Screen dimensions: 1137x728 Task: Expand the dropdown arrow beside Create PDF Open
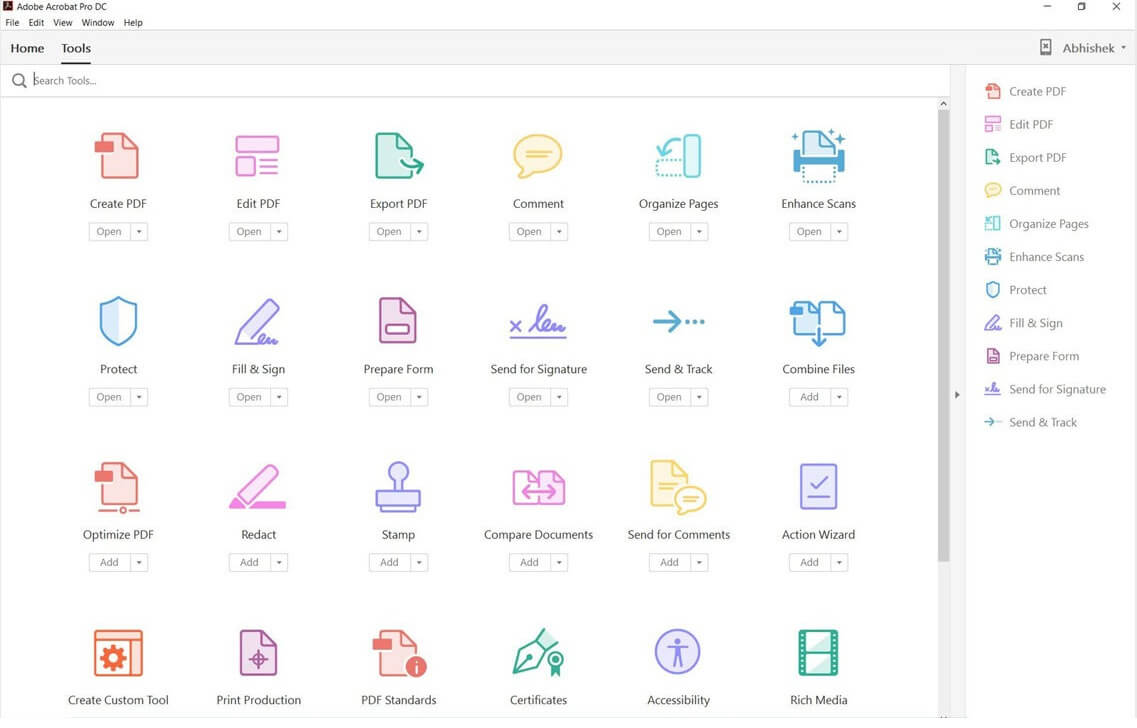[138, 232]
